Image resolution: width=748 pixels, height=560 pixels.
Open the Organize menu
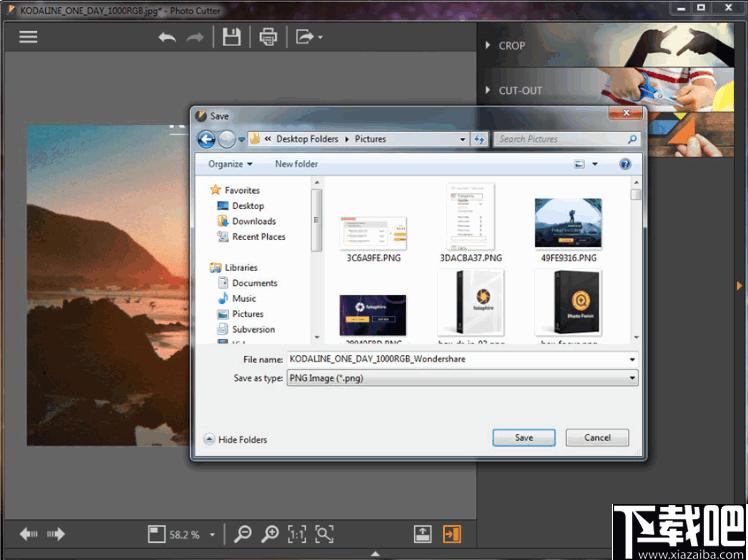pos(230,164)
